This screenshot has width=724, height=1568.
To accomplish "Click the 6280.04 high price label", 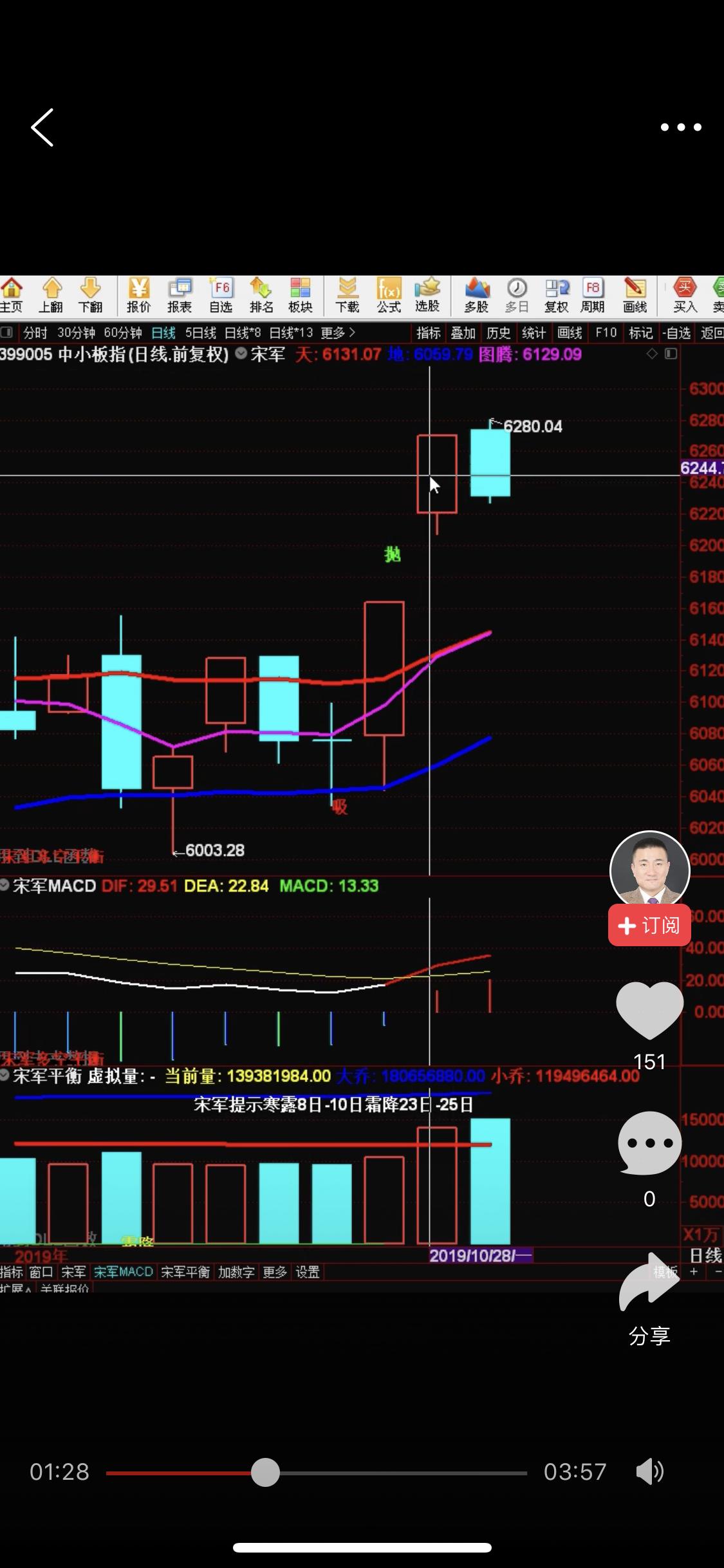I will (532, 426).
